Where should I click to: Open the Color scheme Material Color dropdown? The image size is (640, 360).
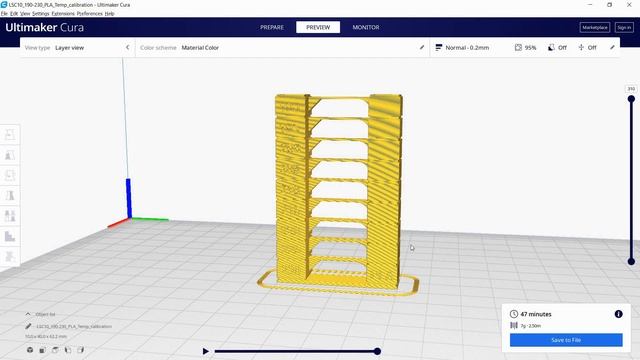tap(282, 47)
